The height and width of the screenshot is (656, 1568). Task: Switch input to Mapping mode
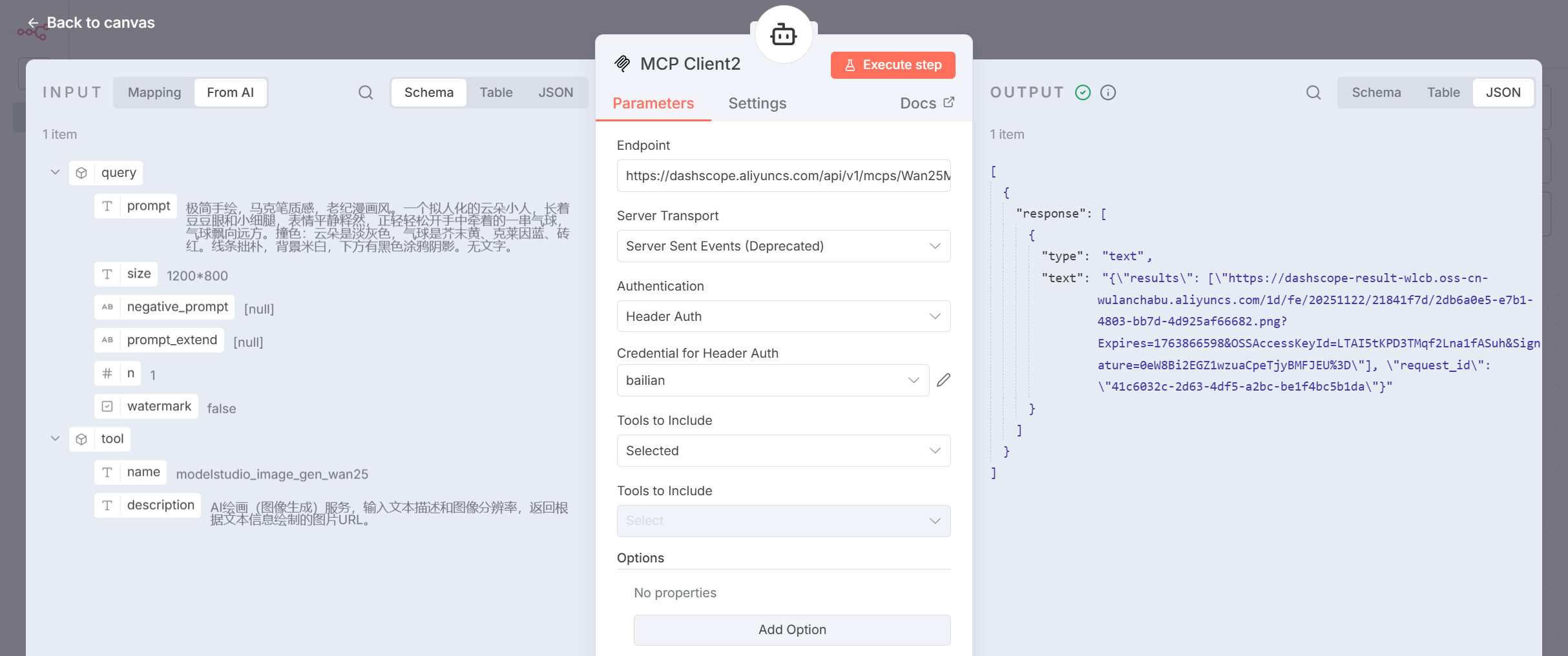(x=154, y=92)
